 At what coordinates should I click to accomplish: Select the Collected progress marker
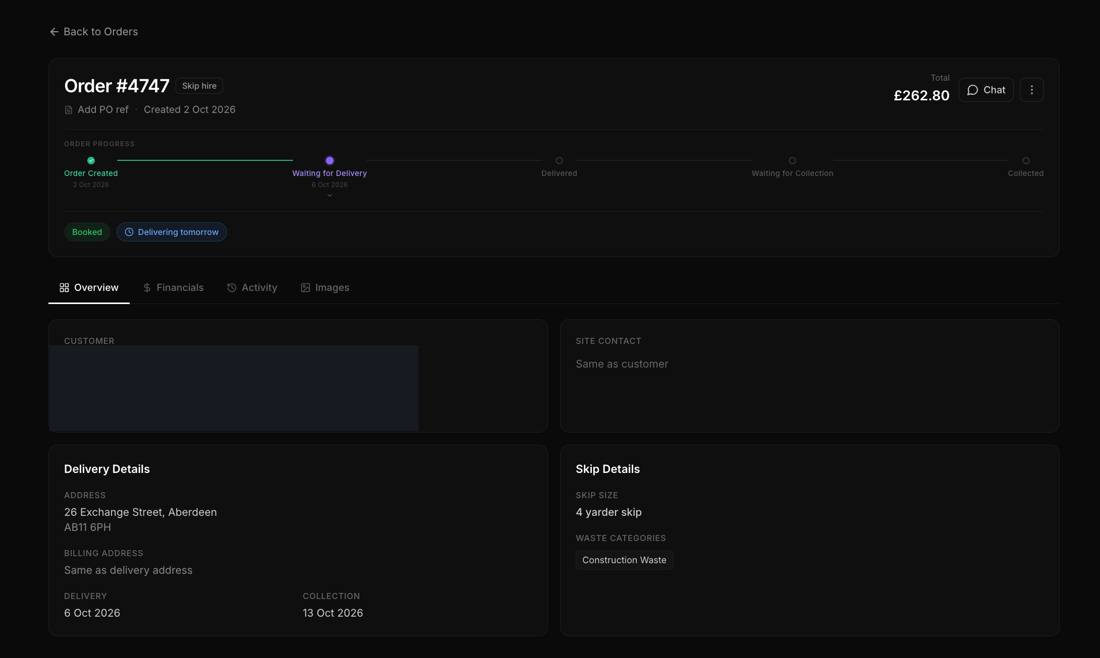click(1026, 161)
